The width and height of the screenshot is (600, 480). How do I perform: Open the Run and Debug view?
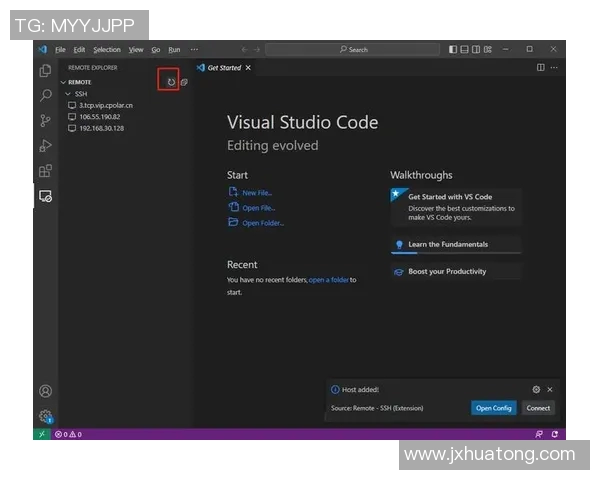(45, 146)
